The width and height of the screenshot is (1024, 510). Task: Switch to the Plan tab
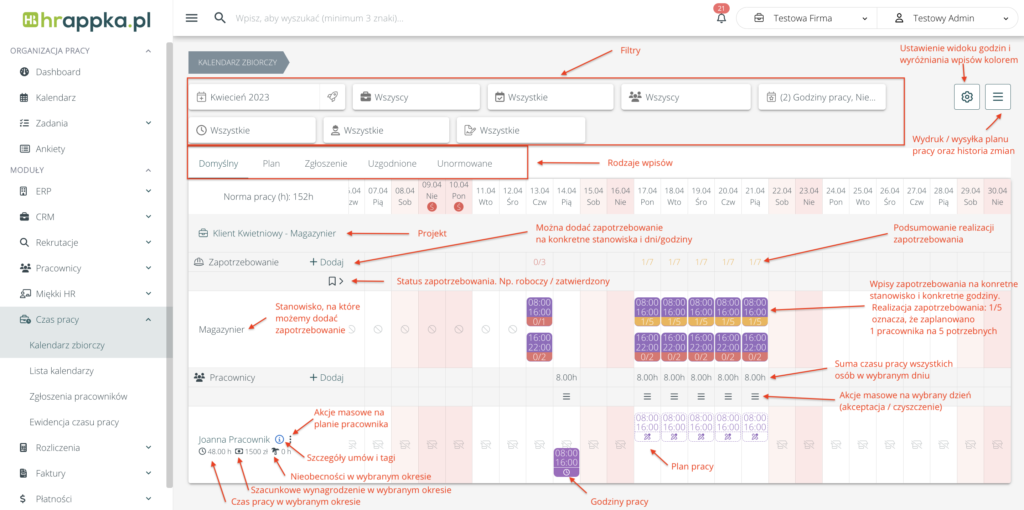[x=271, y=163]
